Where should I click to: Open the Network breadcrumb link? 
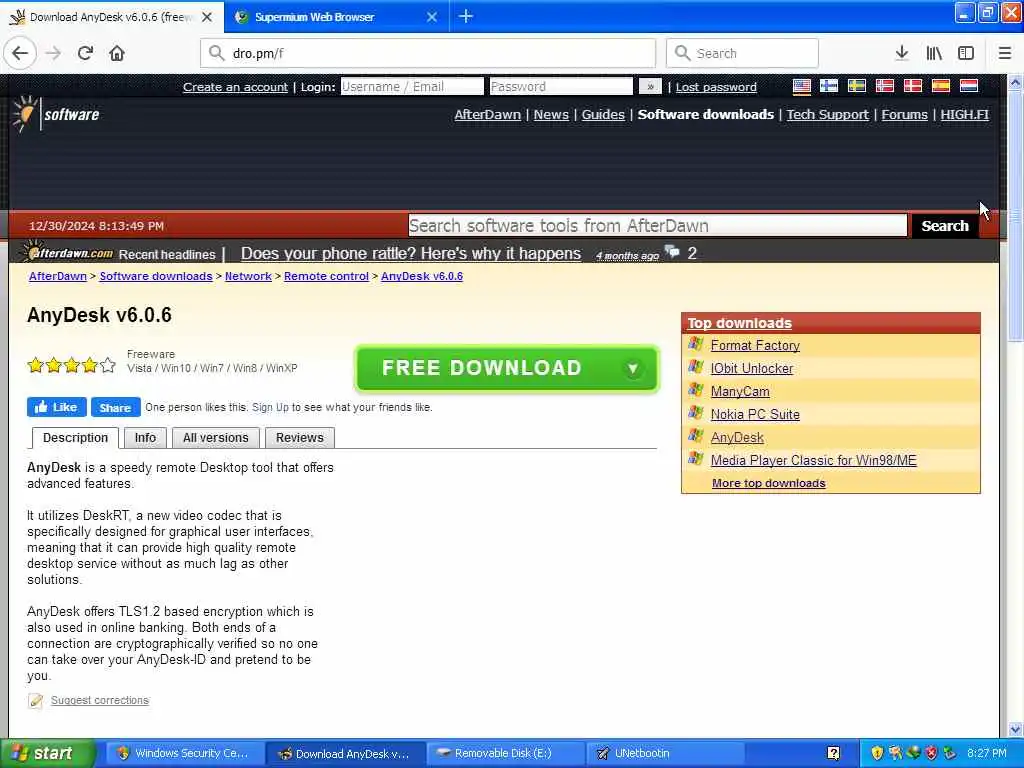(248, 276)
